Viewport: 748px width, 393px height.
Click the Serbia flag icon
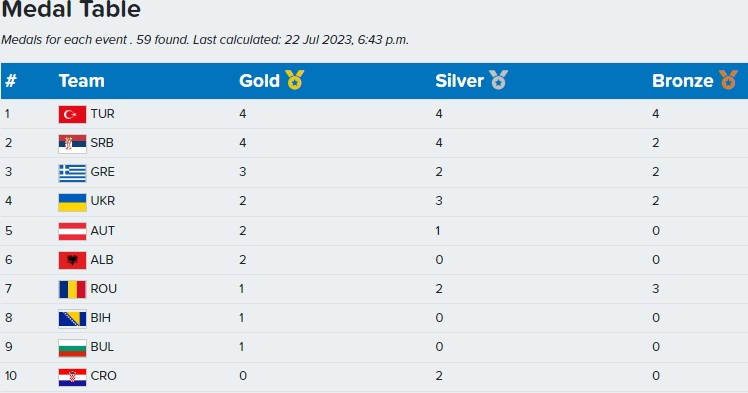click(x=73, y=144)
